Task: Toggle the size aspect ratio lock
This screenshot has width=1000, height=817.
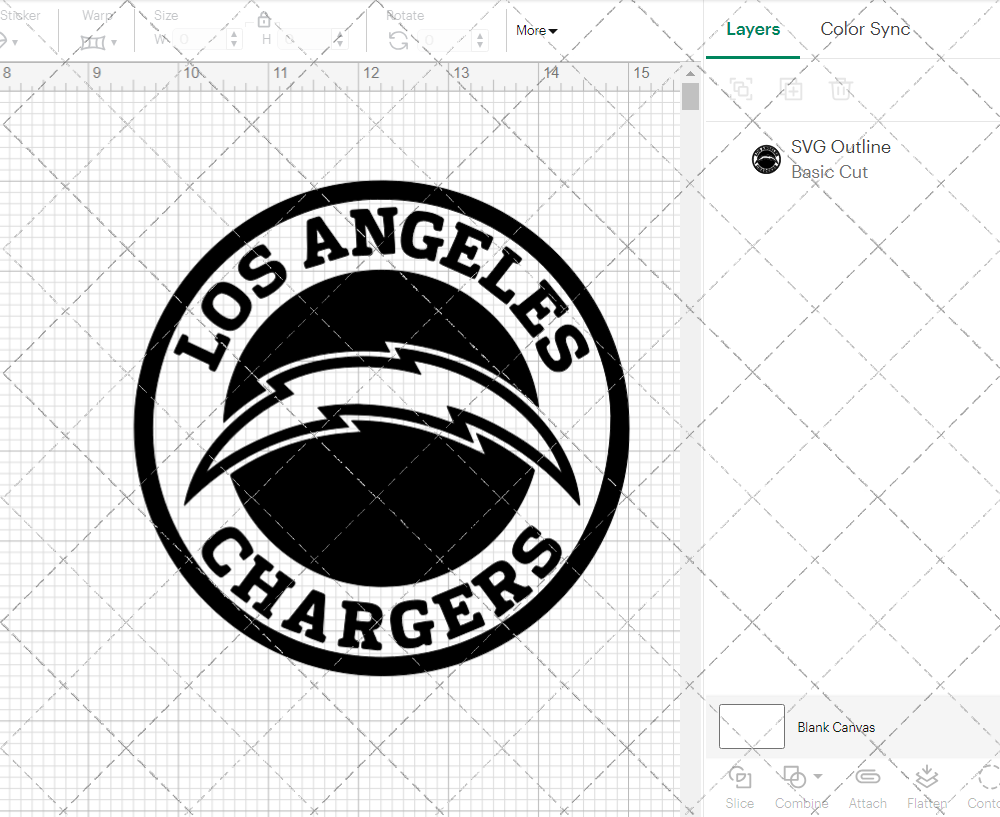Action: coord(263,19)
